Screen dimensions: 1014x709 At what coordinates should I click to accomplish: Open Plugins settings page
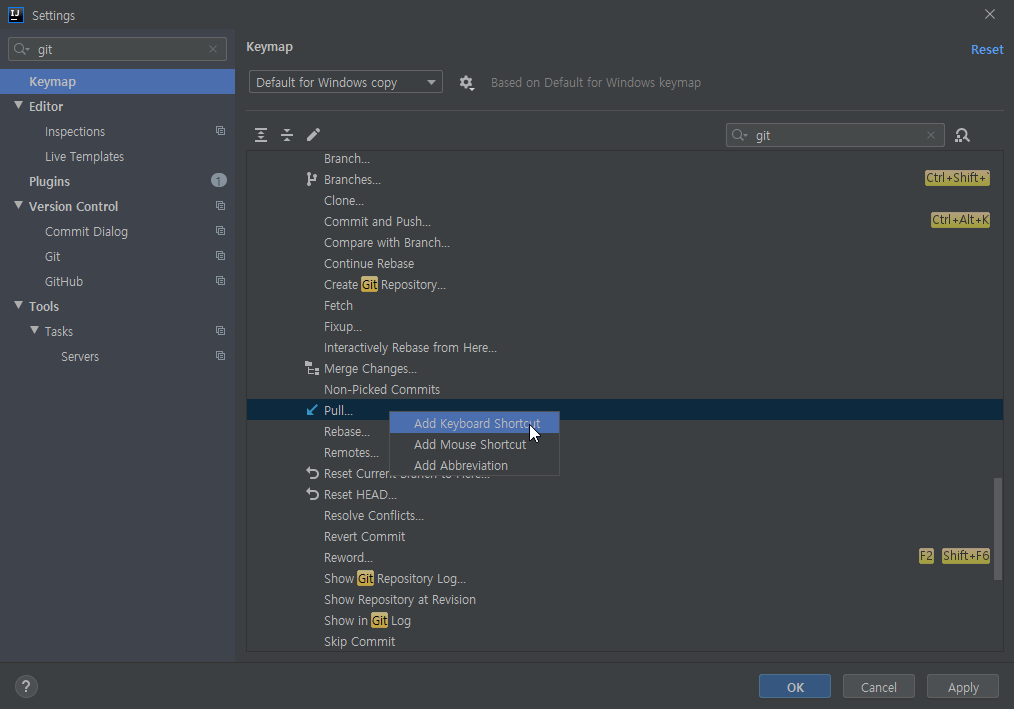pos(49,181)
